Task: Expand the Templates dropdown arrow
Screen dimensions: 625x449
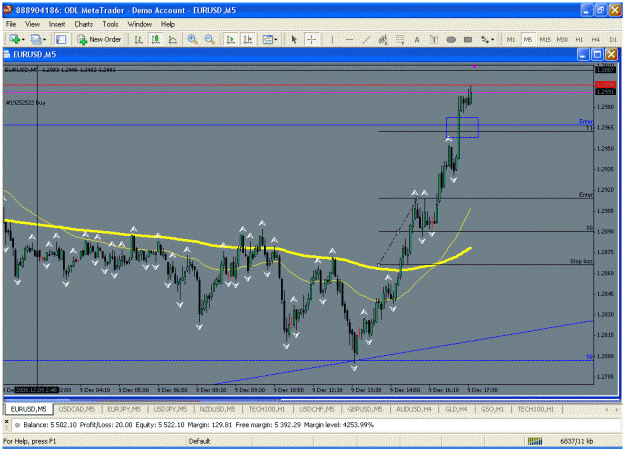Action: pyautogui.click(x=276, y=39)
